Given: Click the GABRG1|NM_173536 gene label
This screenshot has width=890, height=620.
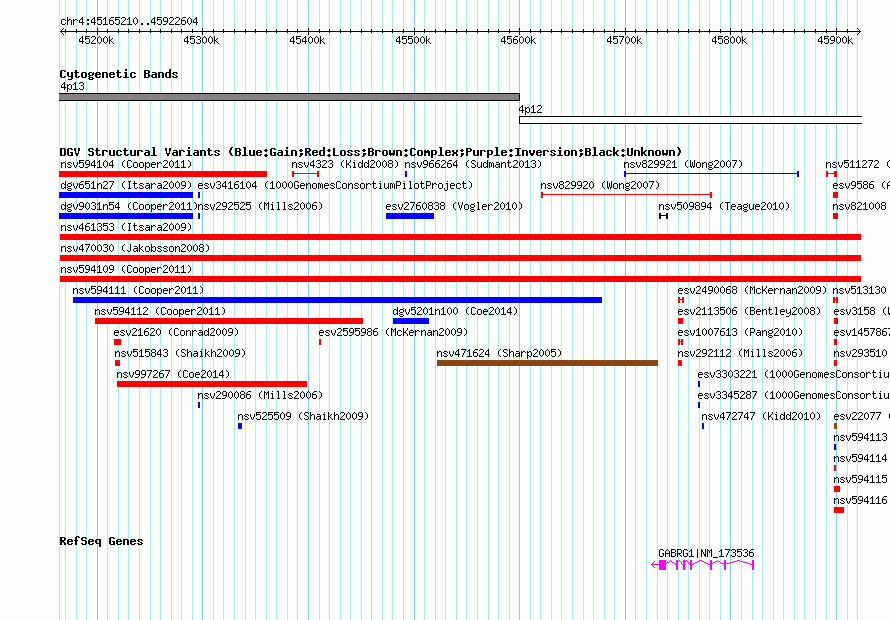Looking at the screenshot, I should [706, 553].
